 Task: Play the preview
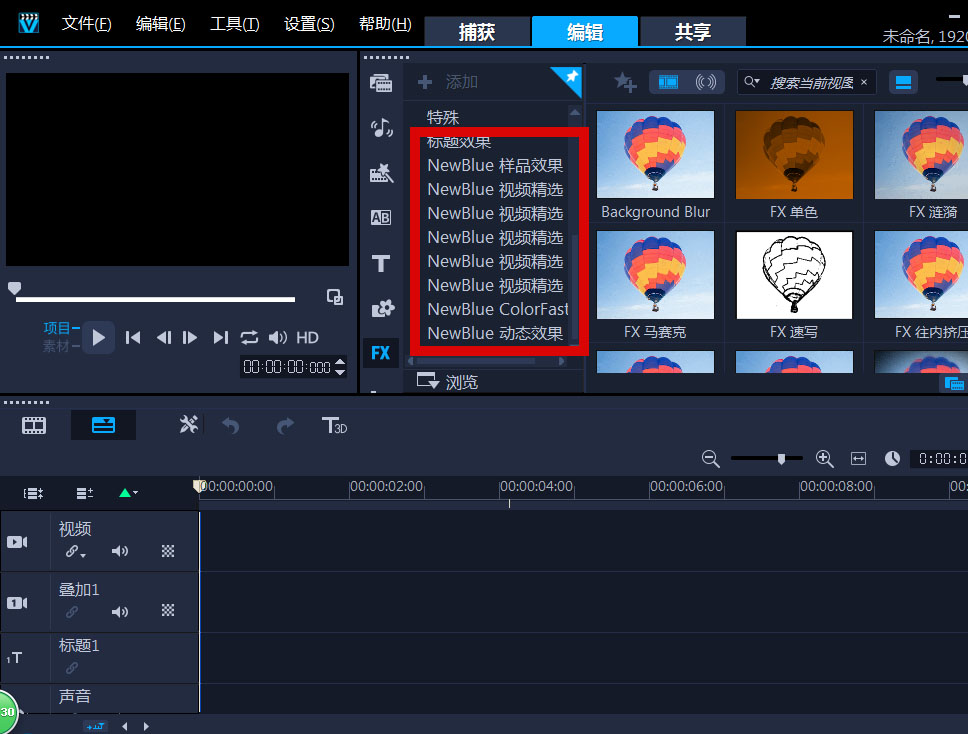click(98, 337)
